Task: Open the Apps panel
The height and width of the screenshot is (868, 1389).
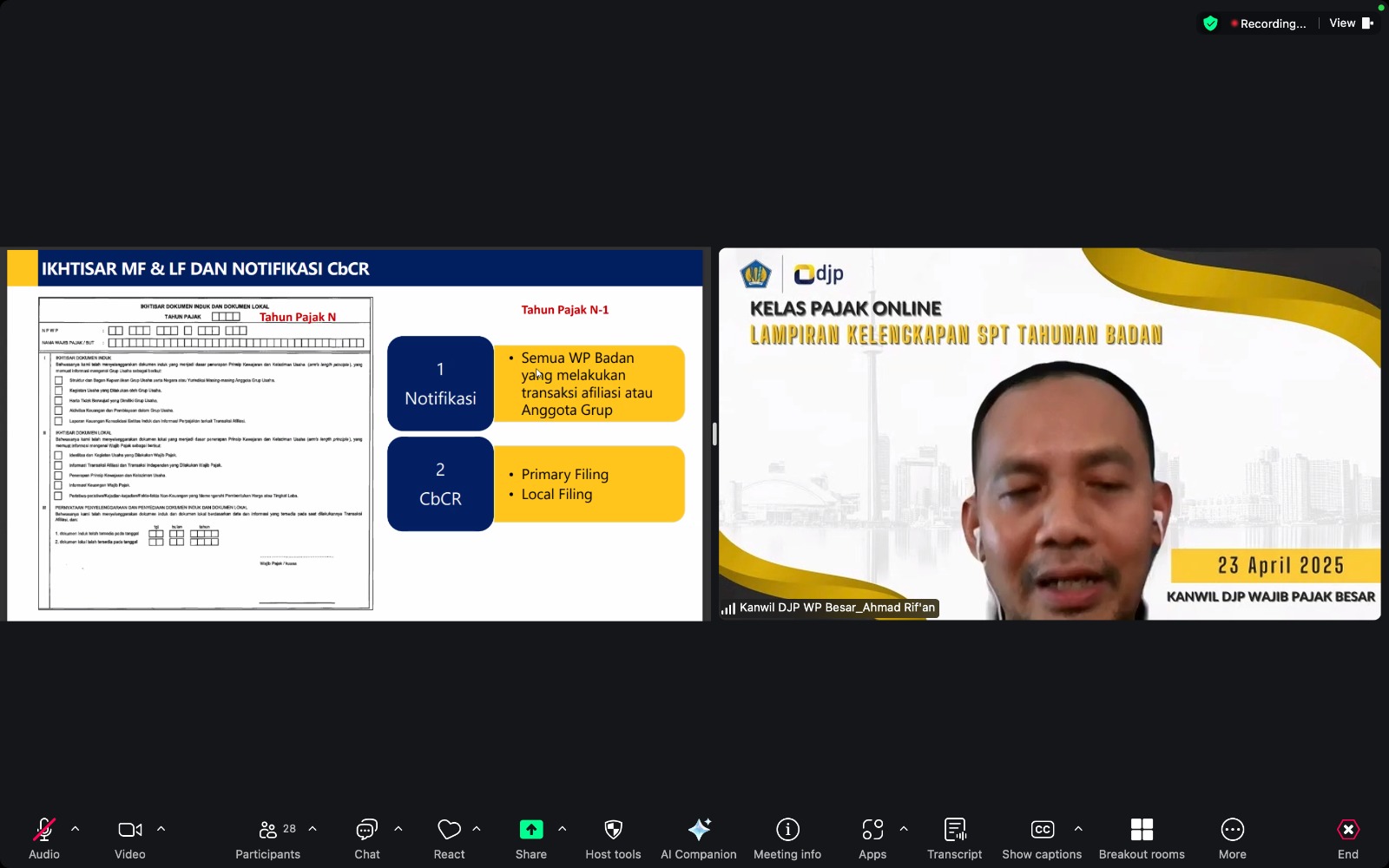Action: click(872, 837)
